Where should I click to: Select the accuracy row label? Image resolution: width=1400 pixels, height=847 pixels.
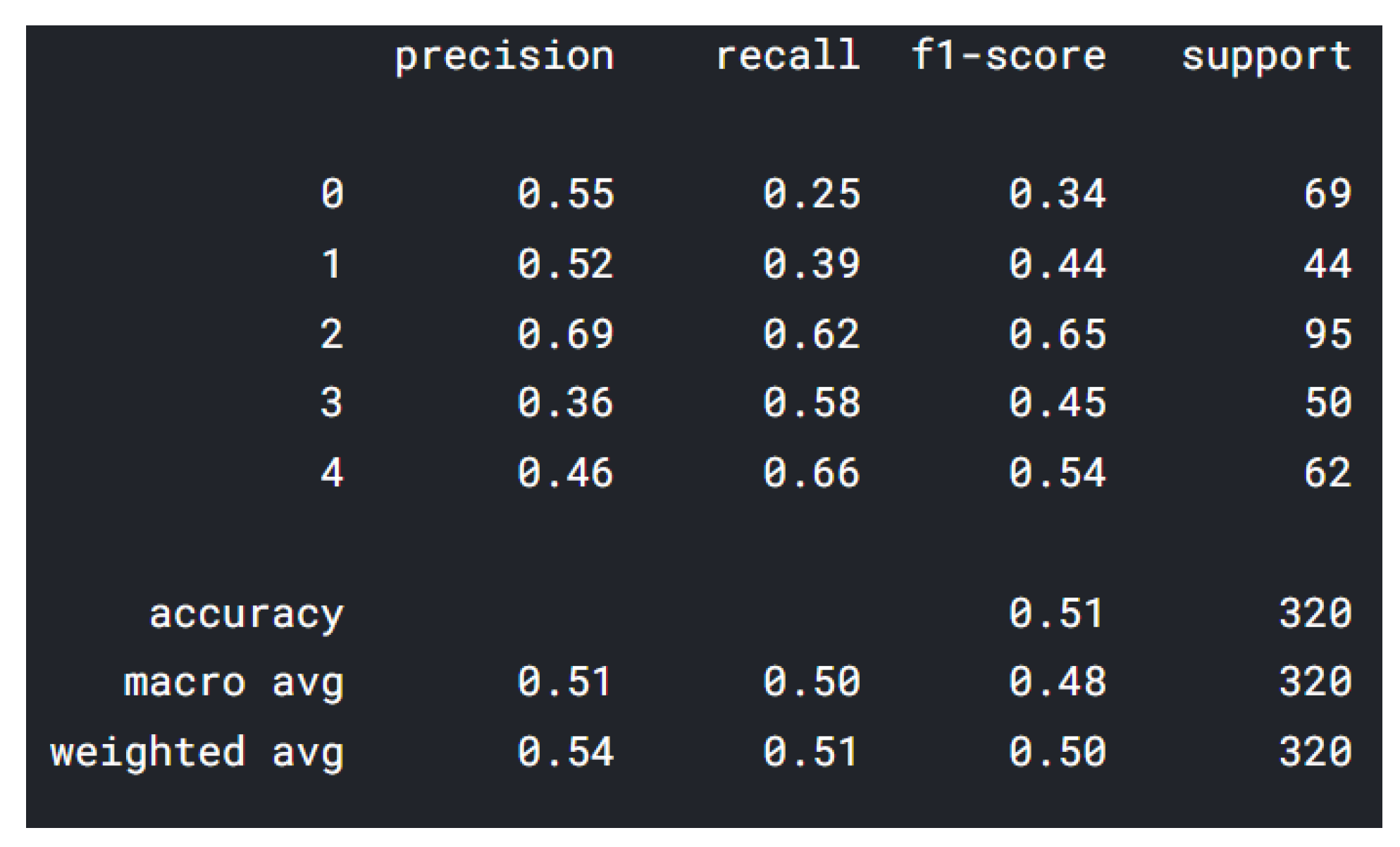click(x=247, y=614)
